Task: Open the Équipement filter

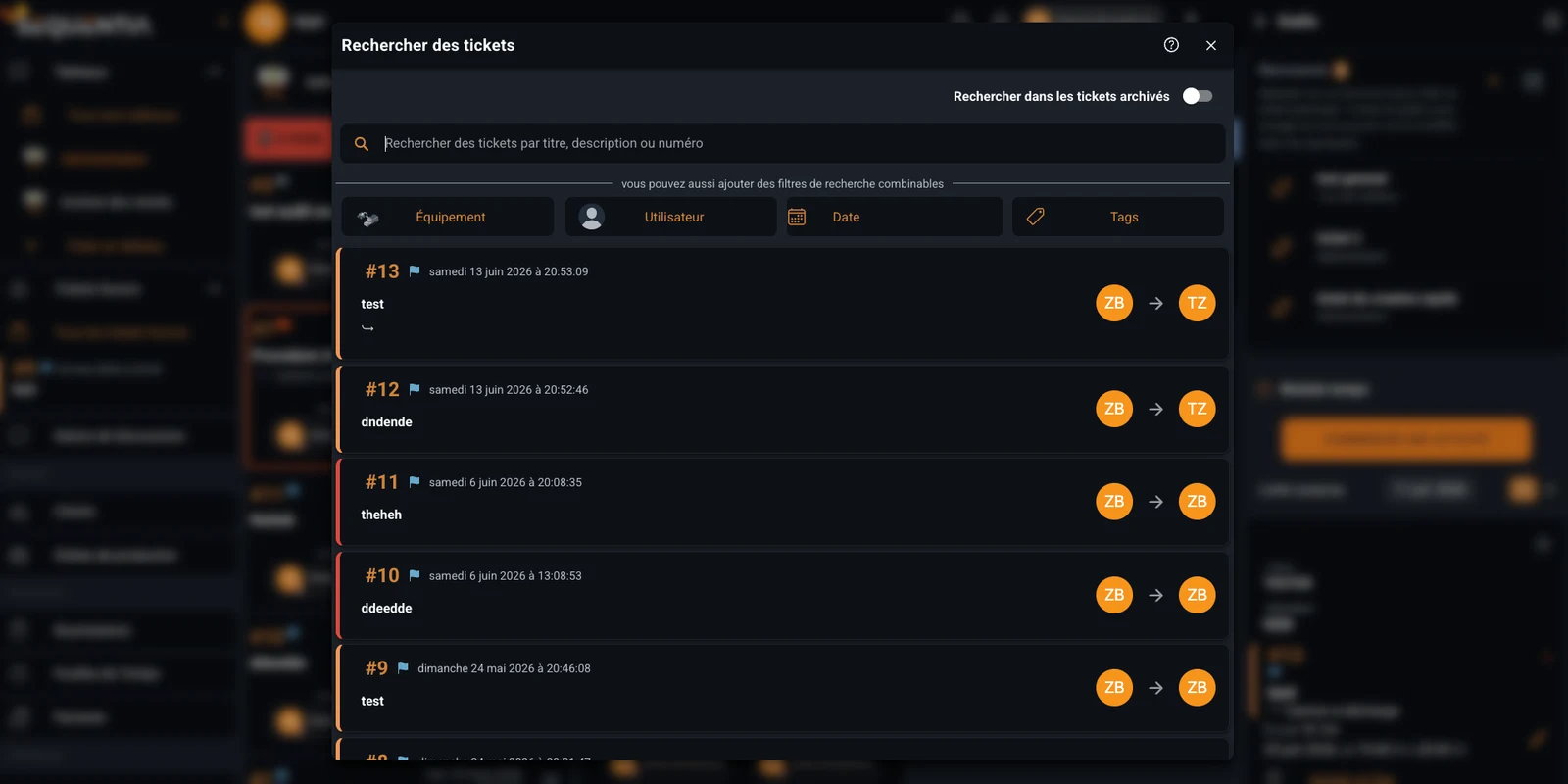Action: (x=448, y=217)
